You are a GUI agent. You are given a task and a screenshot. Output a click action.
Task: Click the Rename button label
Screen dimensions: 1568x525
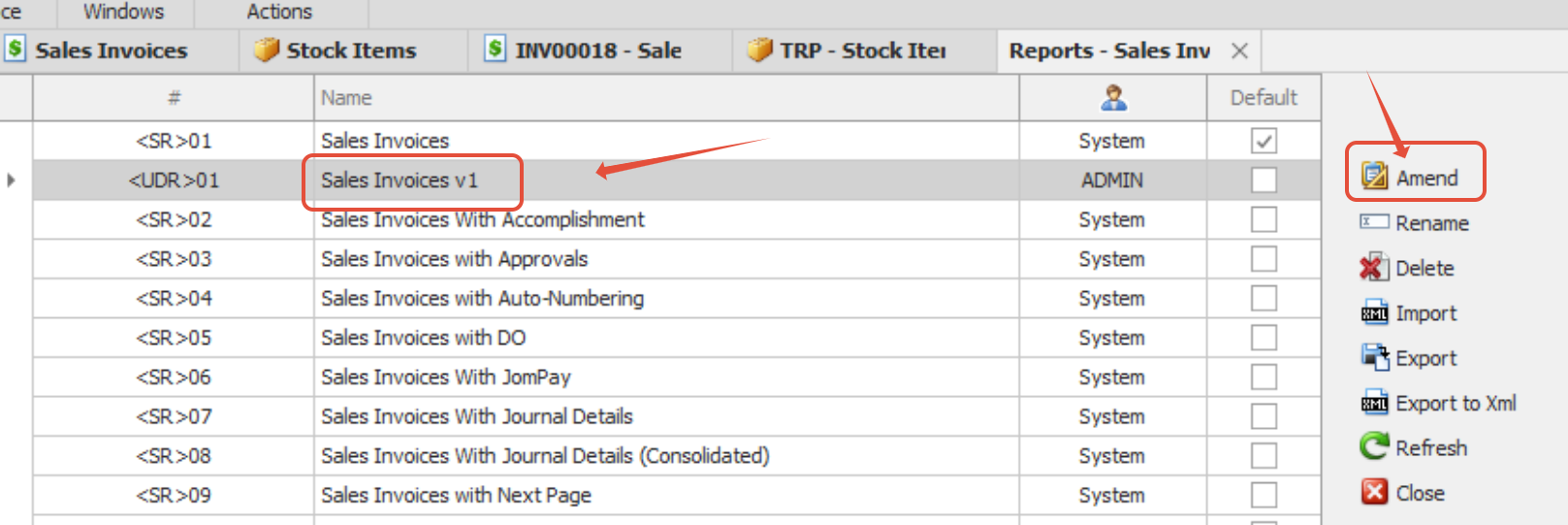click(x=1432, y=223)
